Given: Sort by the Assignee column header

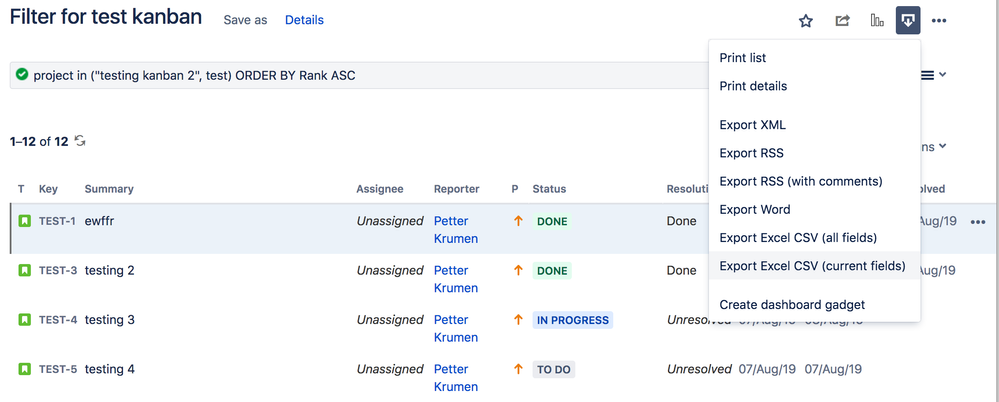Looking at the screenshot, I should click(x=380, y=189).
